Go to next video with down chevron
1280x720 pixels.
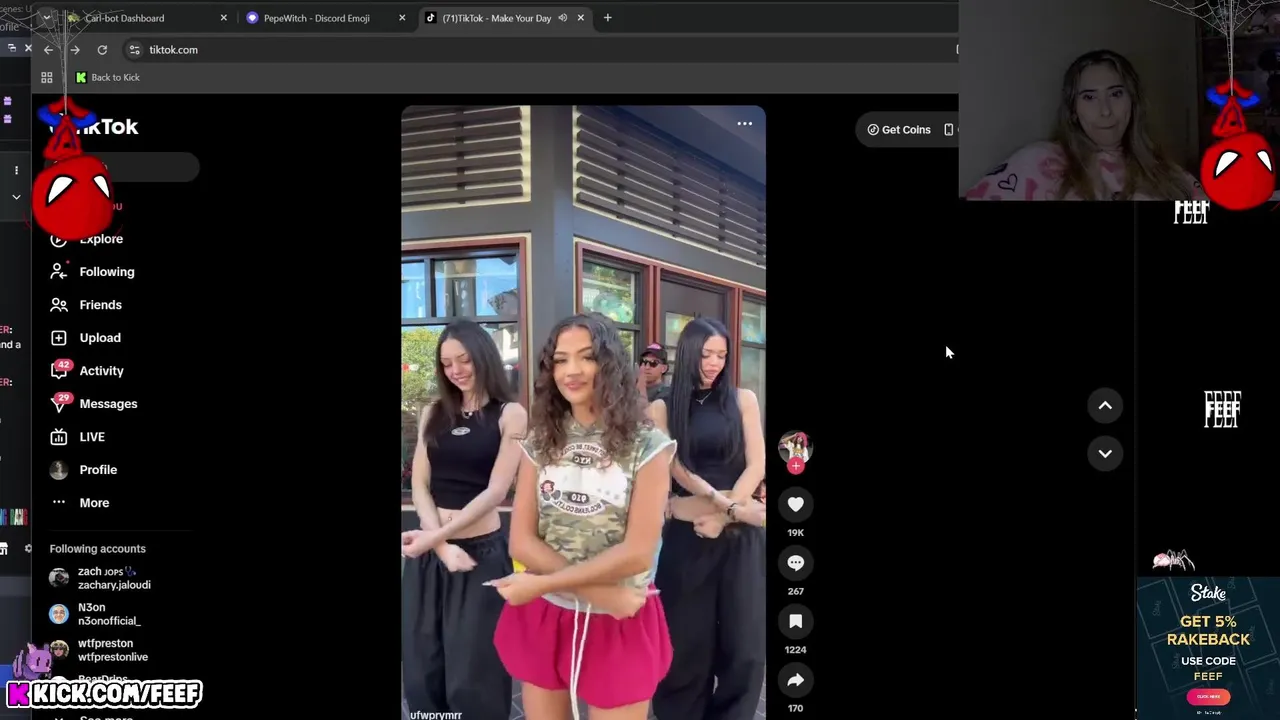[x=1105, y=453]
